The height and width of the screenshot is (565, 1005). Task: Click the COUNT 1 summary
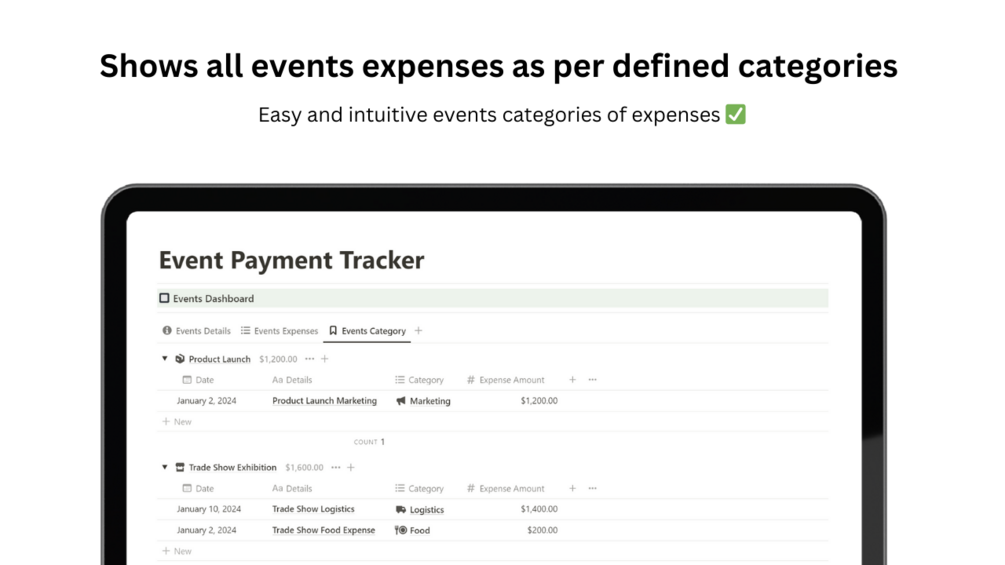pos(369,441)
